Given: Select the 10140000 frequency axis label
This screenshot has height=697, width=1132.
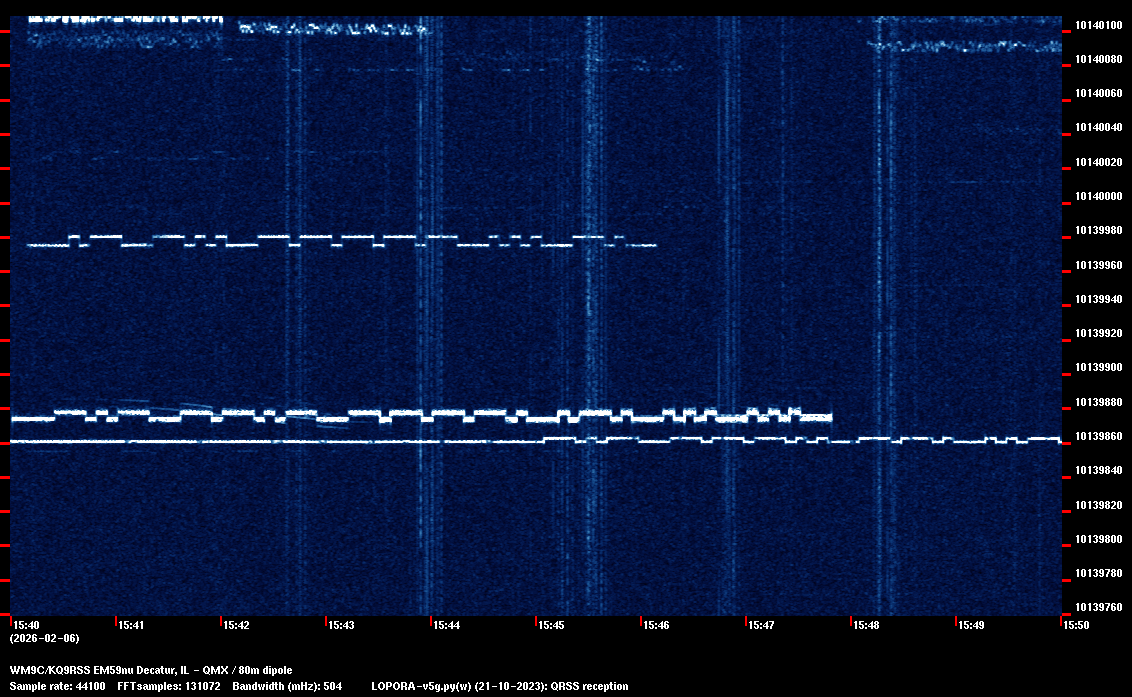Looking at the screenshot, I should coord(1098,196).
